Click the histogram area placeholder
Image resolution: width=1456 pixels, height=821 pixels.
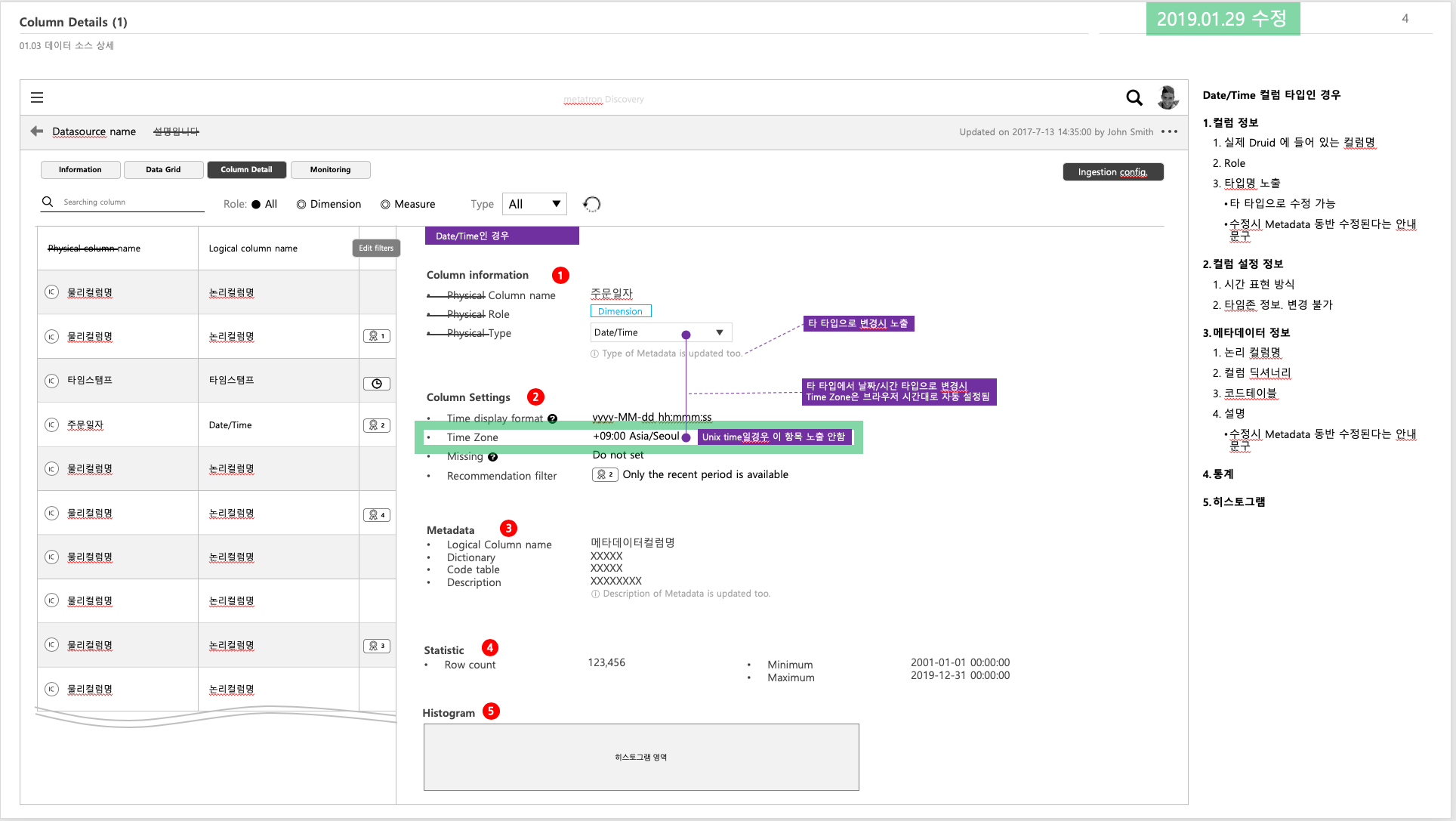[x=641, y=757]
